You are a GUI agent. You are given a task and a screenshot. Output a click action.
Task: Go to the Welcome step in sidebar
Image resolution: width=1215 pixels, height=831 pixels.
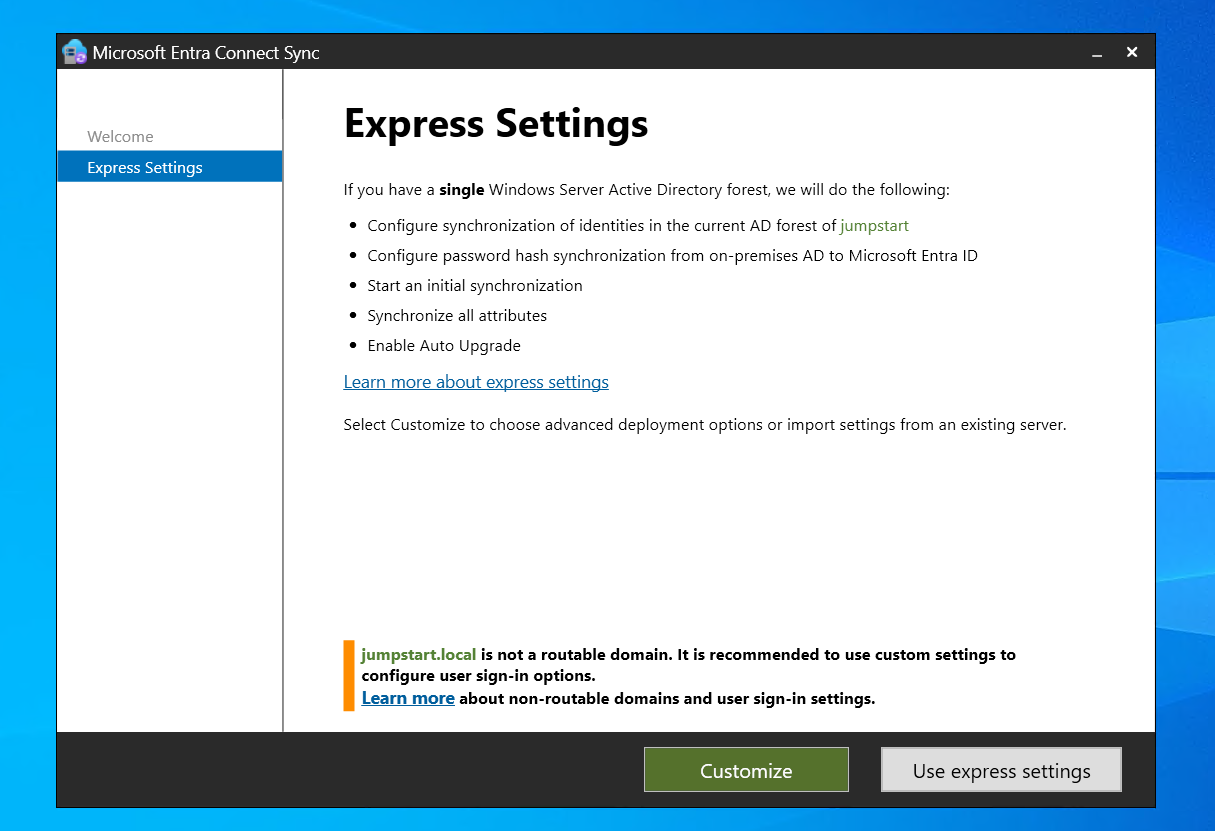point(120,137)
